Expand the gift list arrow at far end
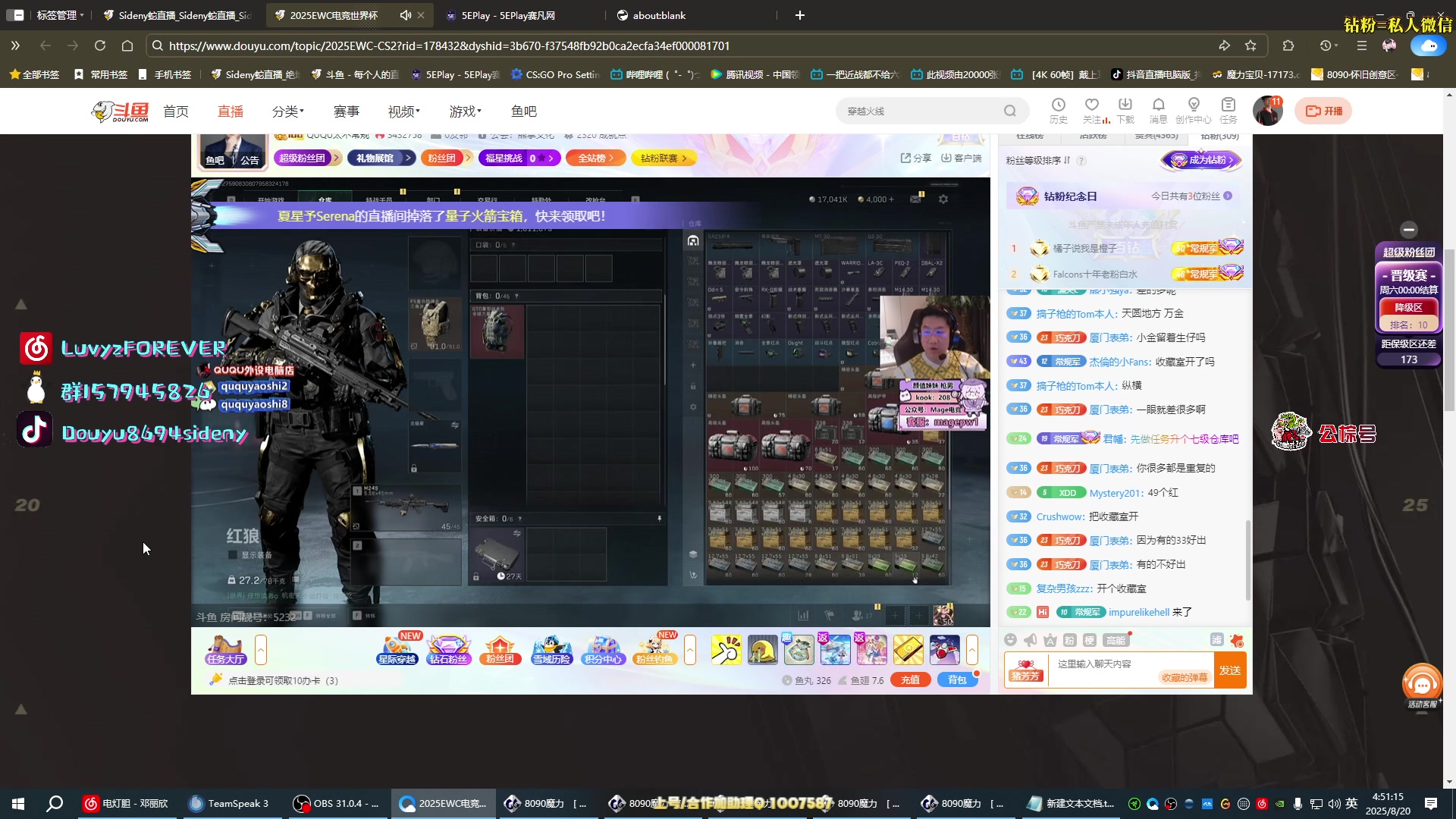 tap(972, 650)
